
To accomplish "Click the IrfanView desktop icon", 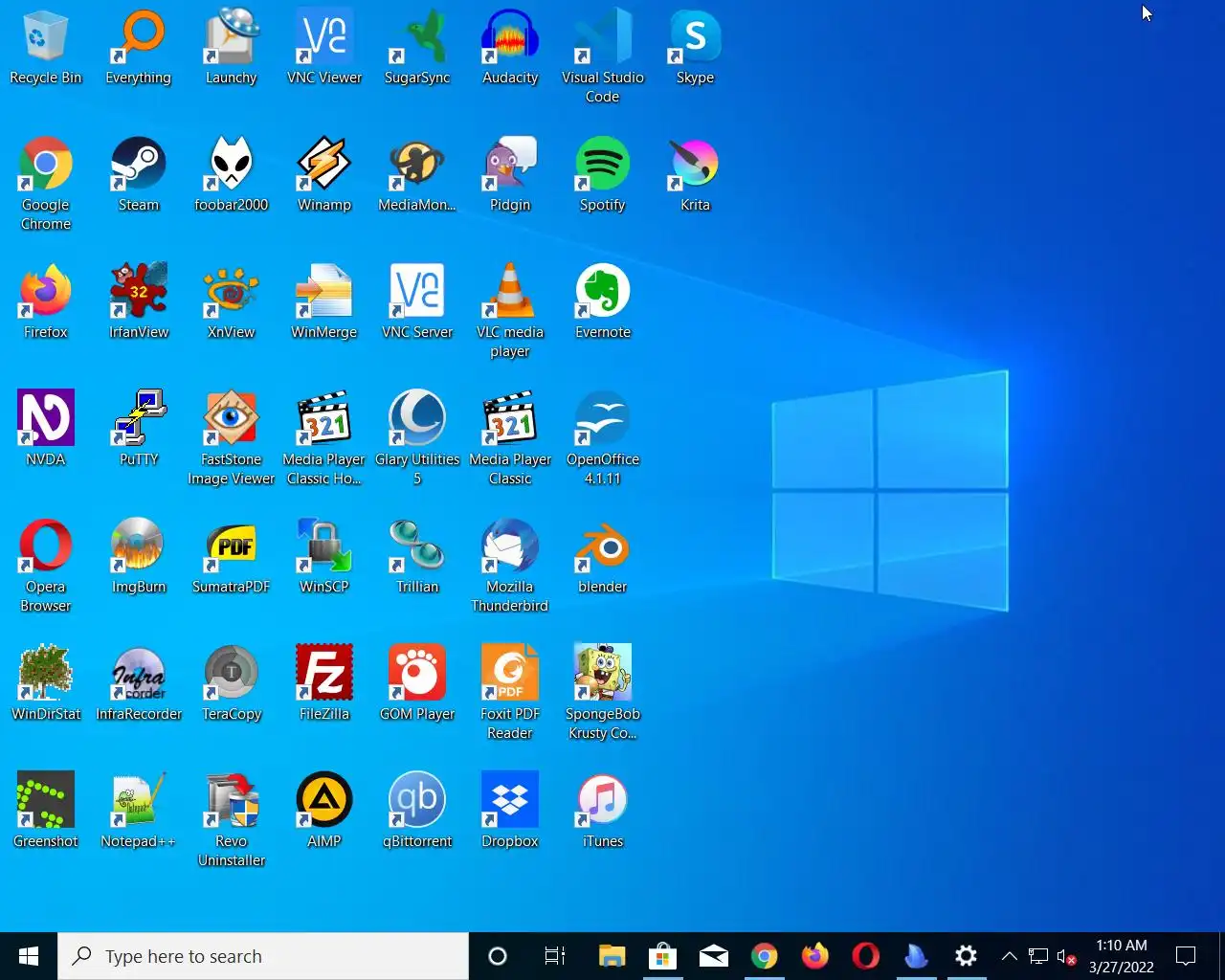I will click(138, 302).
